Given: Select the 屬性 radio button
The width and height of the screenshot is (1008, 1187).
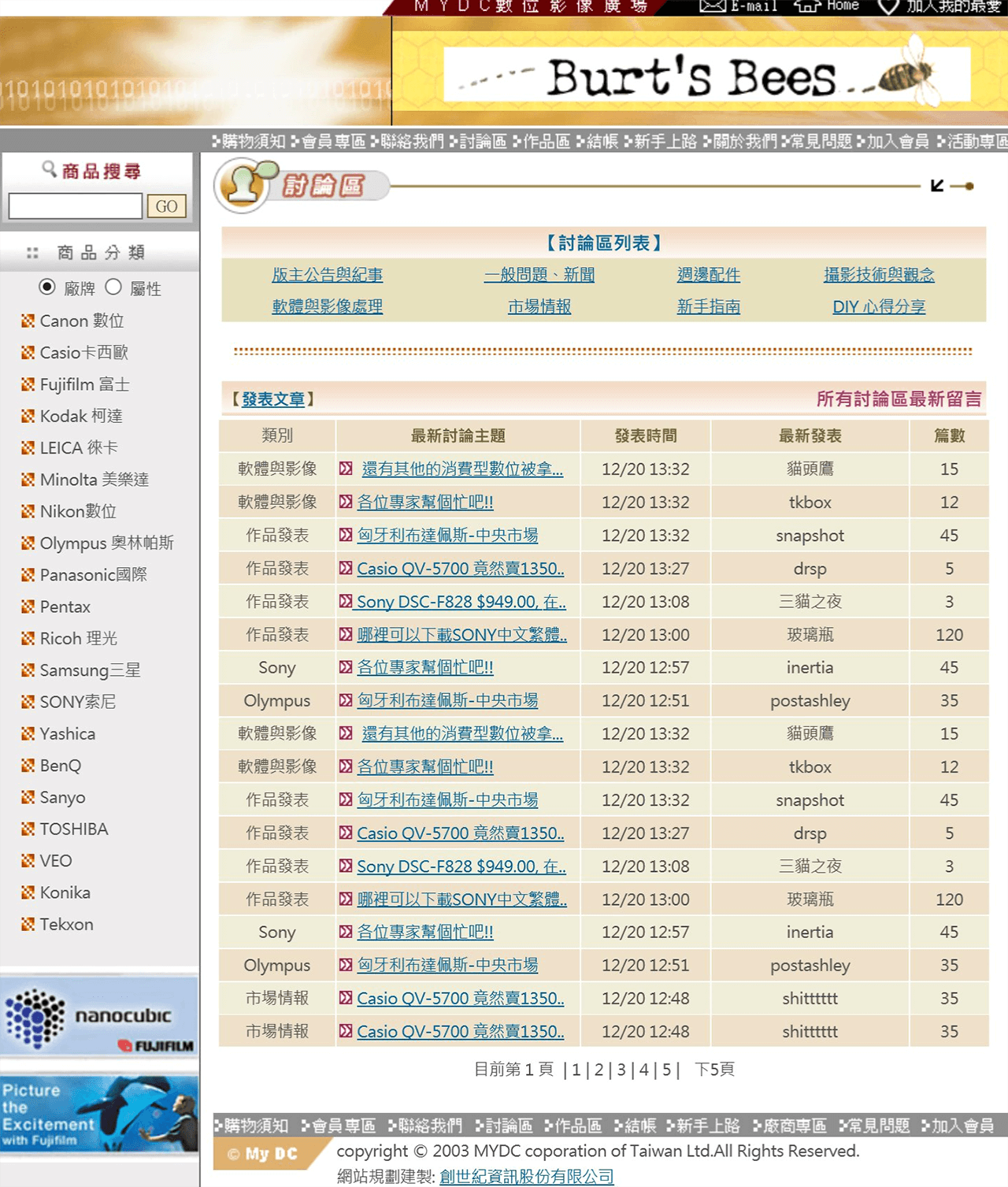Looking at the screenshot, I should coord(113,287).
